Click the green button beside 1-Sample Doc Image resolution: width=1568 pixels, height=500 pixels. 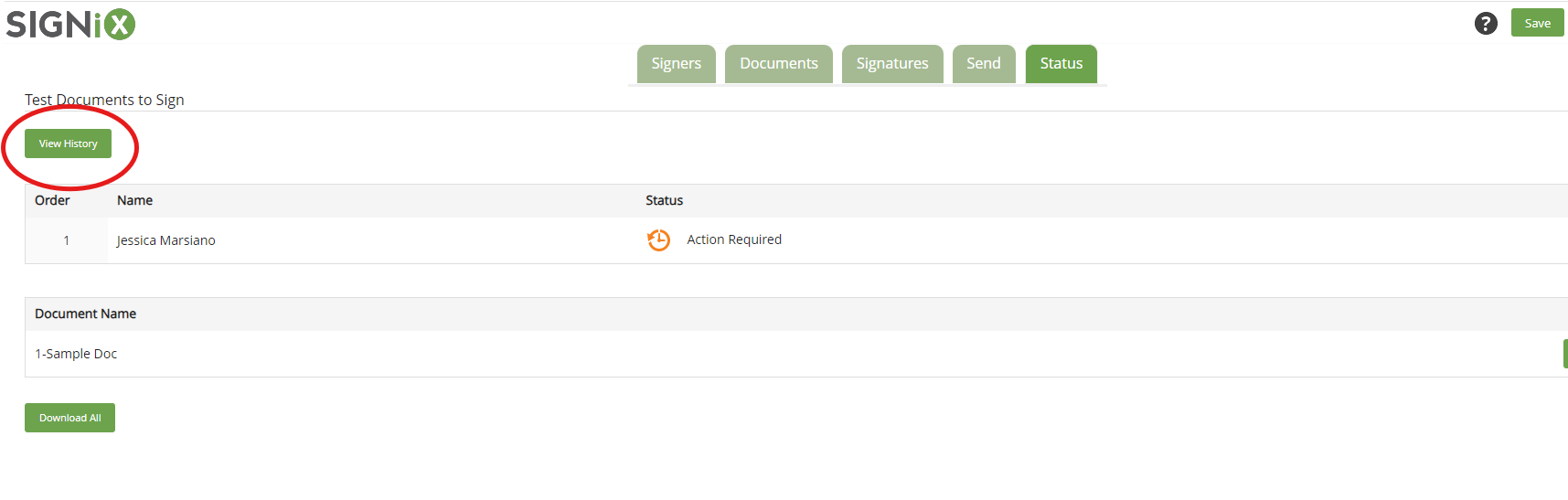point(1565,354)
